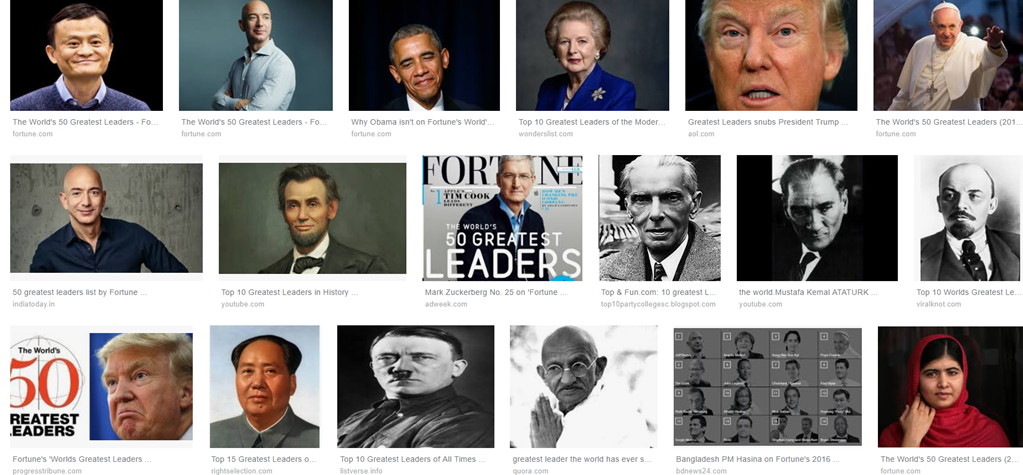Image resolution: width=1023 pixels, height=475 pixels.
Task: Open the painted portrait with a bow tie thumbnail
Action: coord(313,218)
